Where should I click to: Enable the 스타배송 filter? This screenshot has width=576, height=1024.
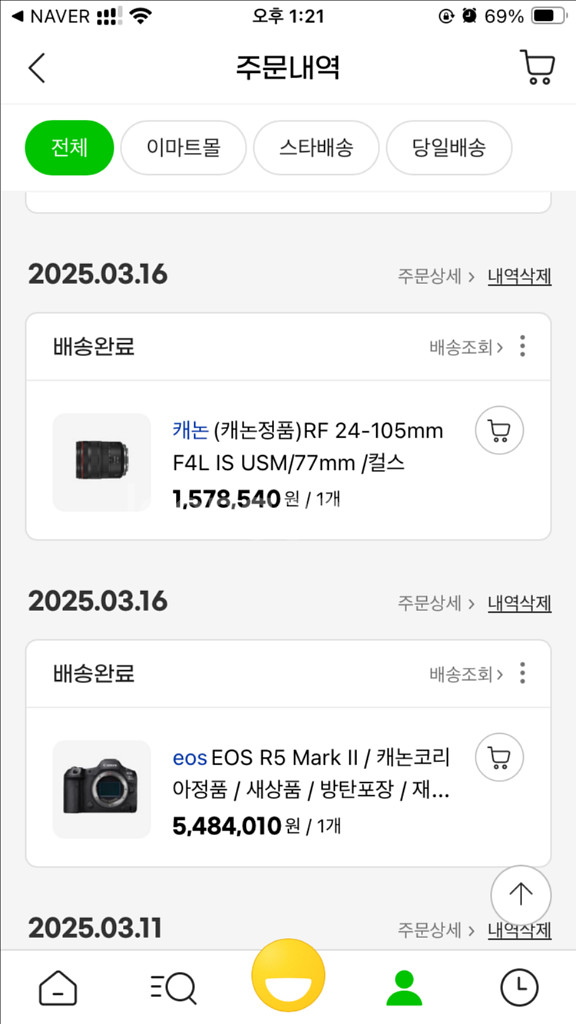(x=316, y=147)
